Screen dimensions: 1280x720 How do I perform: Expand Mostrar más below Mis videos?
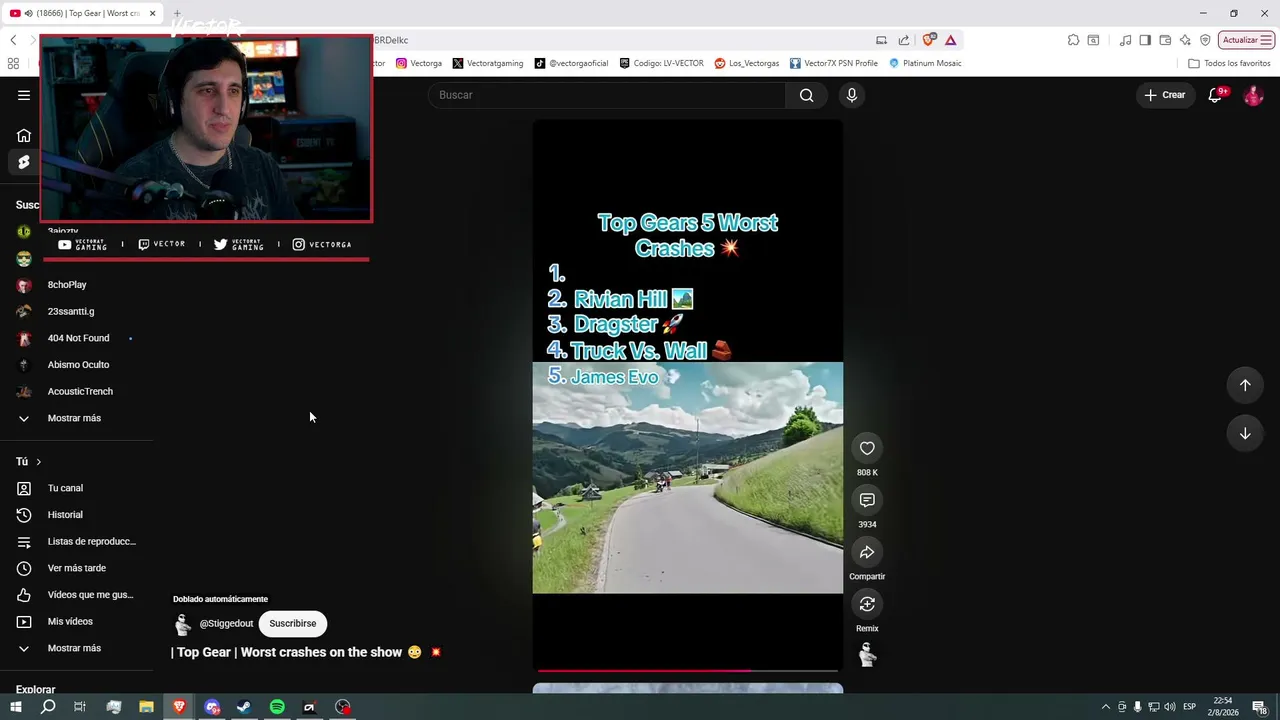tap(76, 648)
